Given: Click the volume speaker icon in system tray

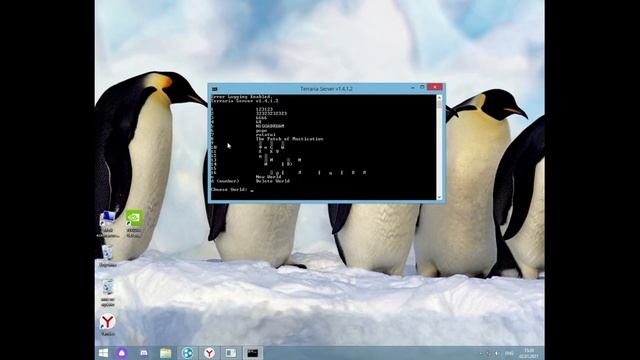Looking at the screenshot, I should [497, 353].
